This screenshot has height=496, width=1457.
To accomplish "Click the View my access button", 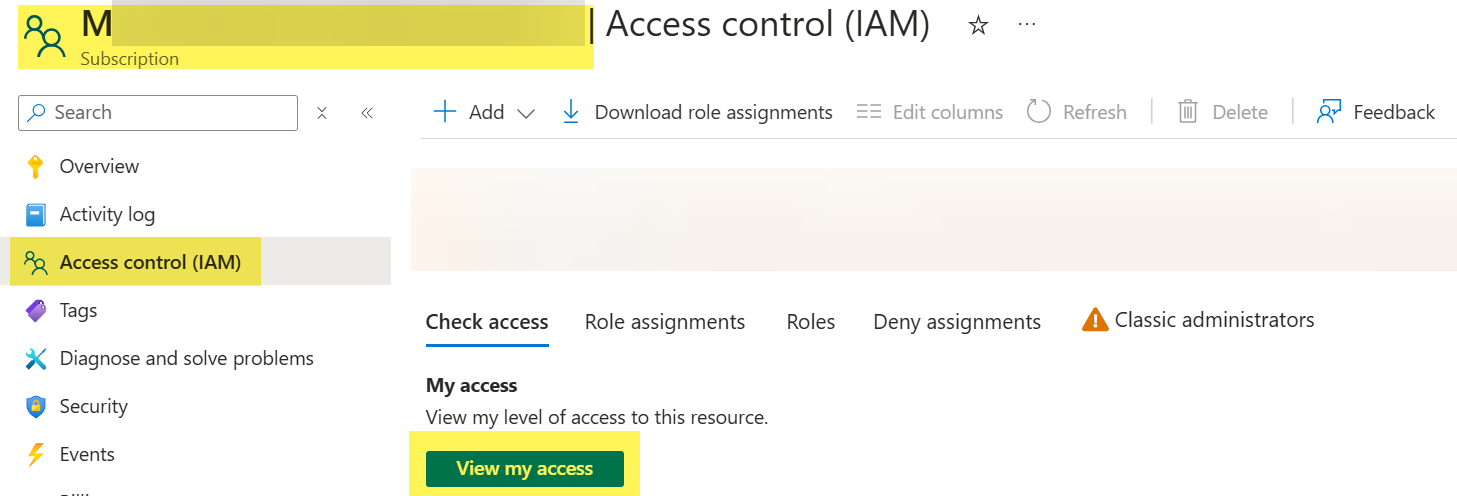I will pyautogui.click(x=525, y=469).
